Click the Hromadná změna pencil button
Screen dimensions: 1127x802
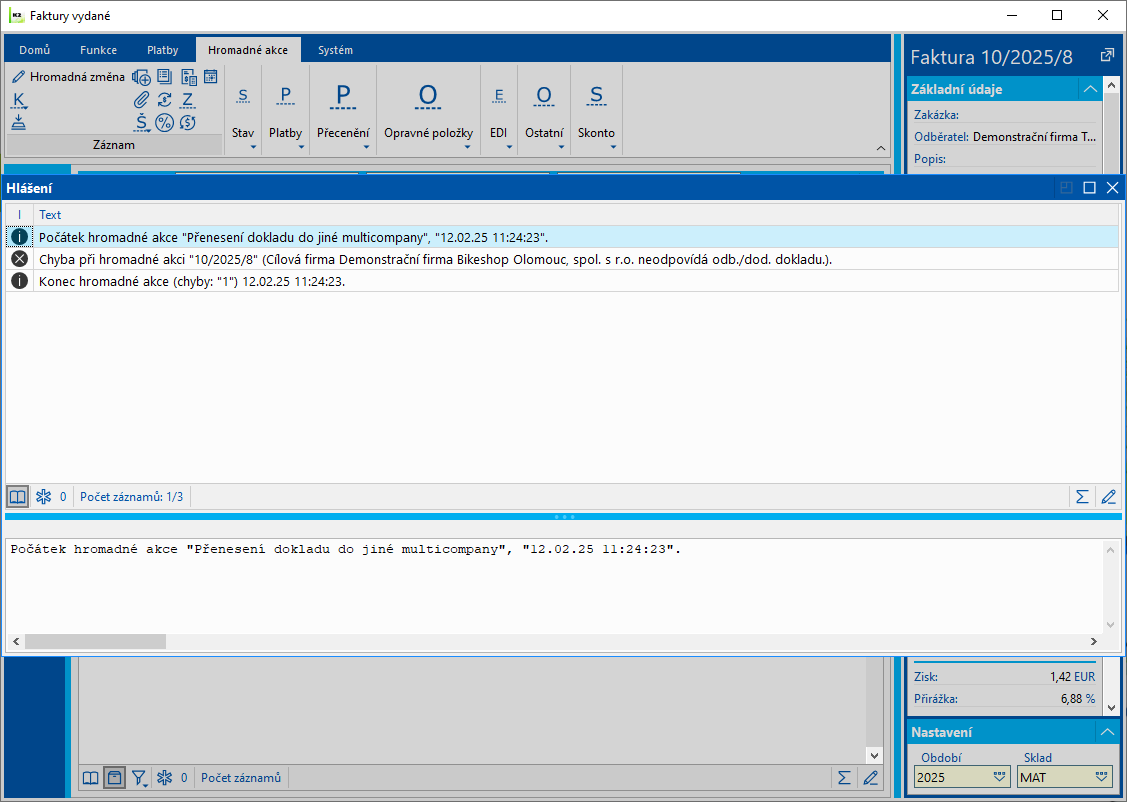pos(68,77)
